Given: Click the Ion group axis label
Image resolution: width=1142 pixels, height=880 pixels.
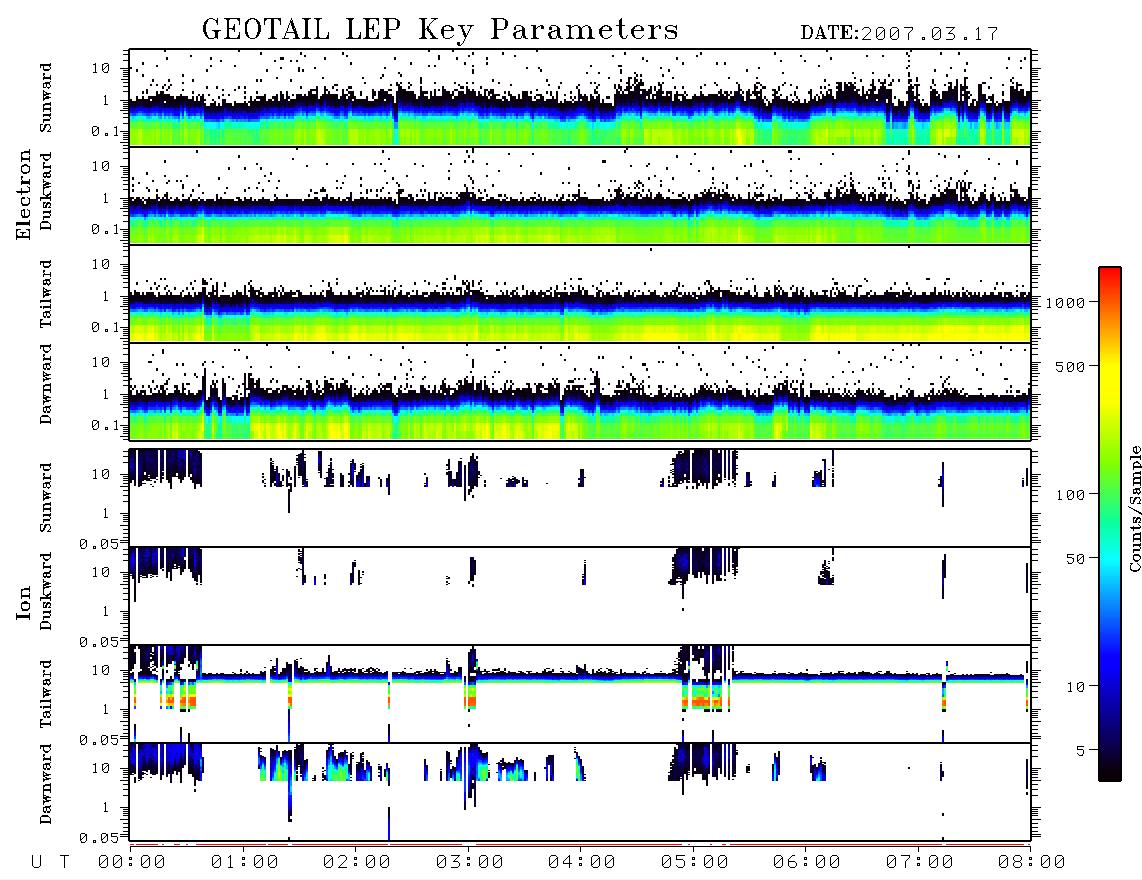Looking at the screenshot, I should [23, 603].
